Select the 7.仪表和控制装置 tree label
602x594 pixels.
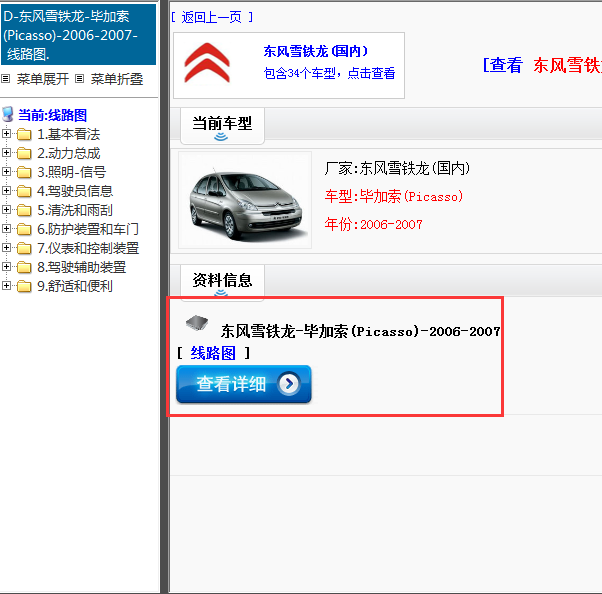click(x=88, y=248)
